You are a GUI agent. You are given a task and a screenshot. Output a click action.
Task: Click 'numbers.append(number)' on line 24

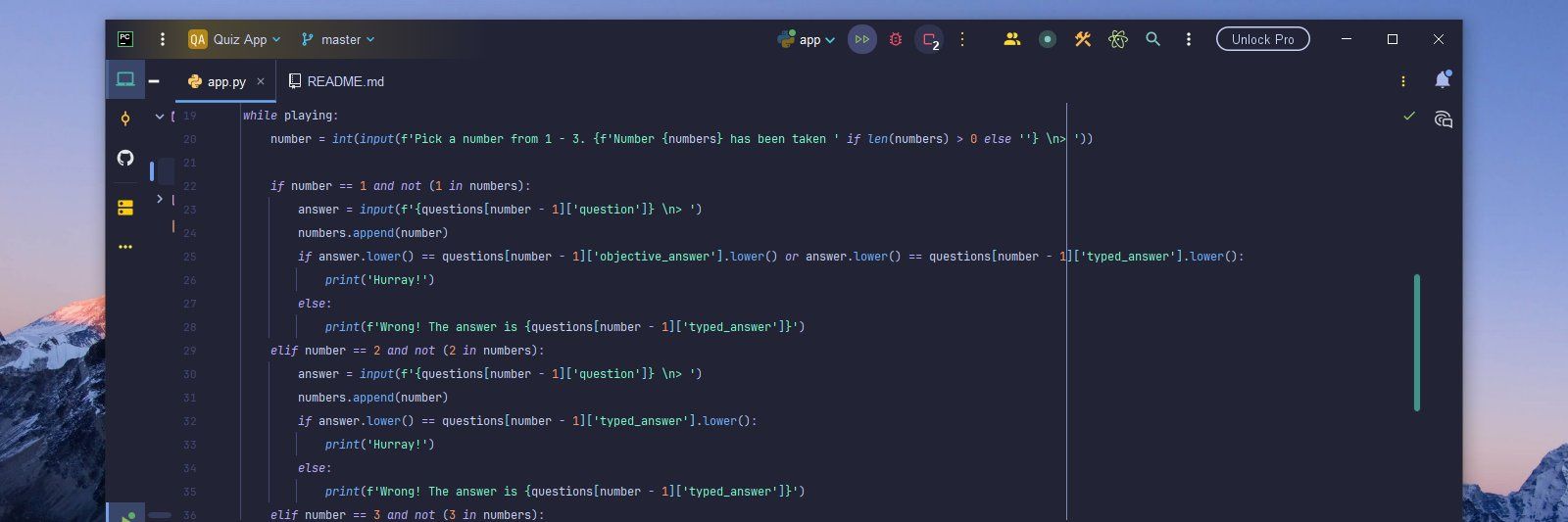[372, 233]
